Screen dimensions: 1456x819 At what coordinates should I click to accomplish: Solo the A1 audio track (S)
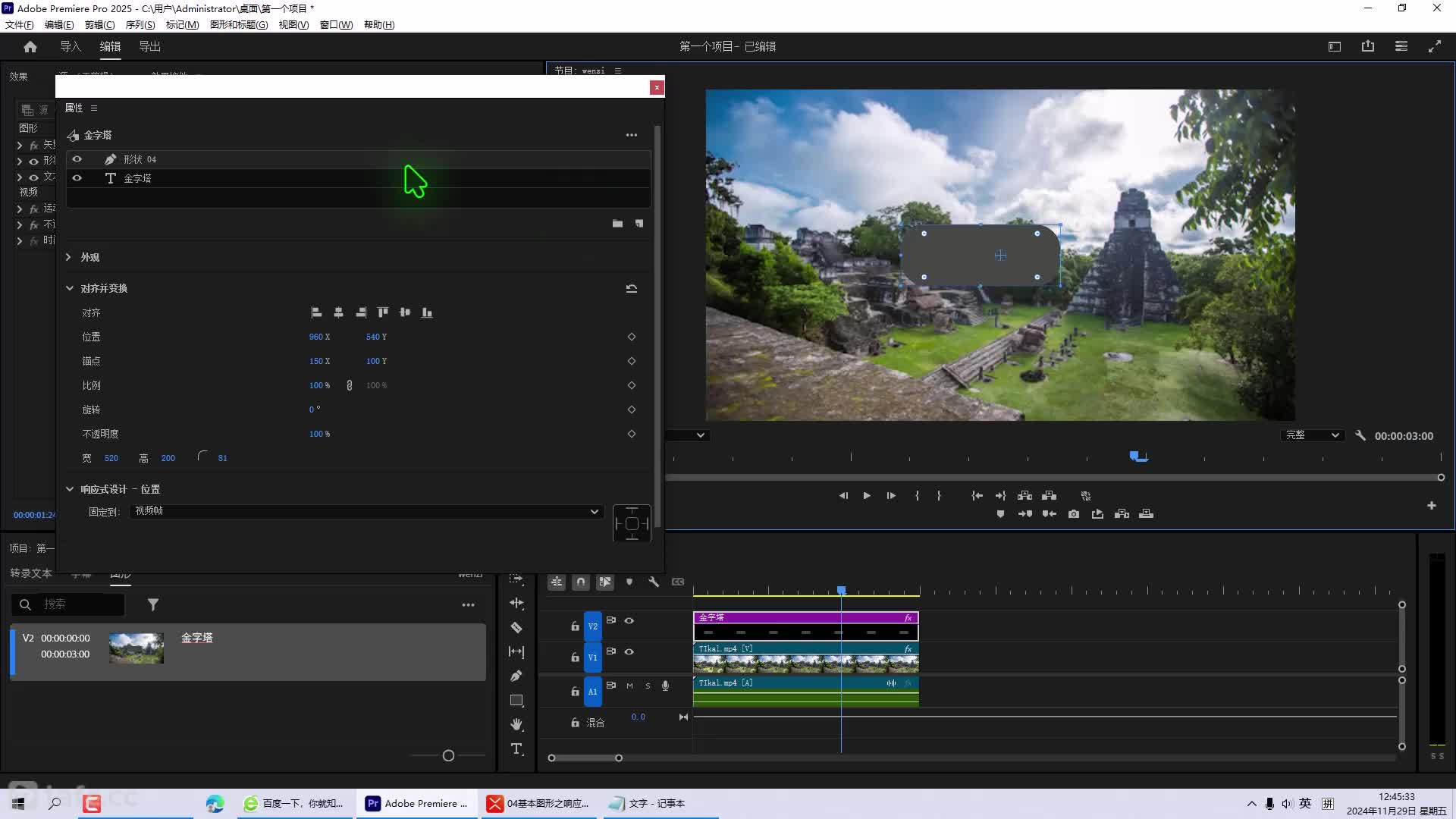coord(648,686)
